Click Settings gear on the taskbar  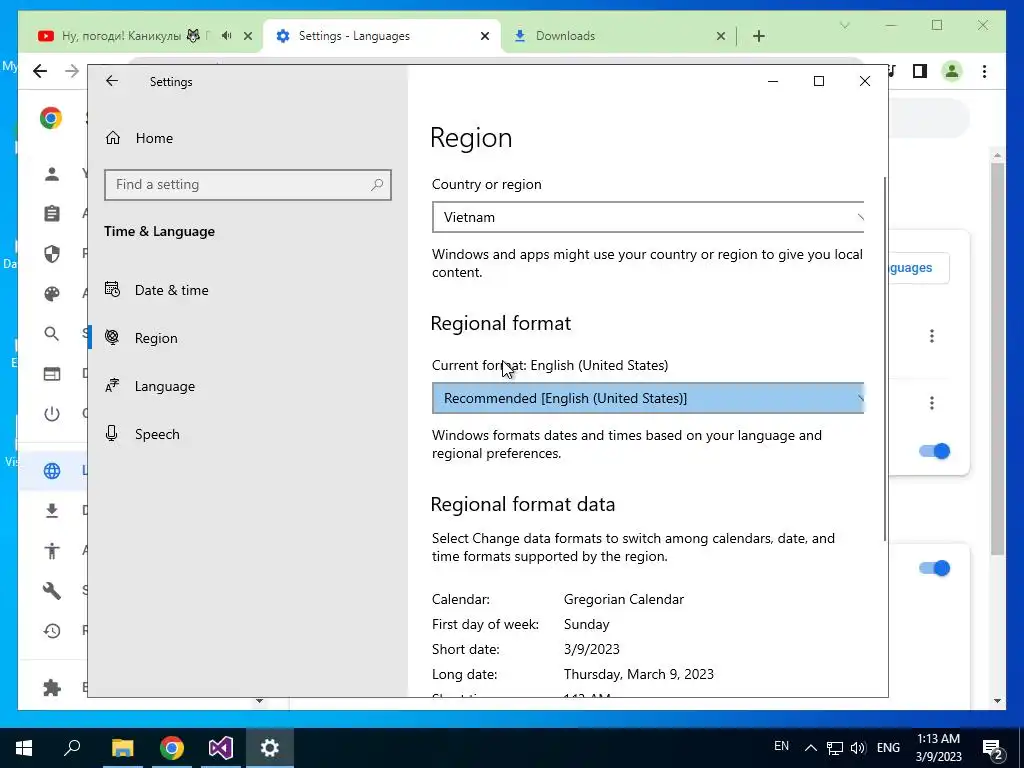pos(270,748)
